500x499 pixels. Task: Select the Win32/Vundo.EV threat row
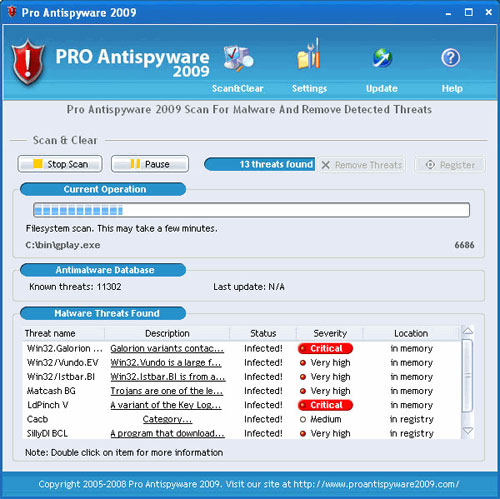click(x=242, y=363)
